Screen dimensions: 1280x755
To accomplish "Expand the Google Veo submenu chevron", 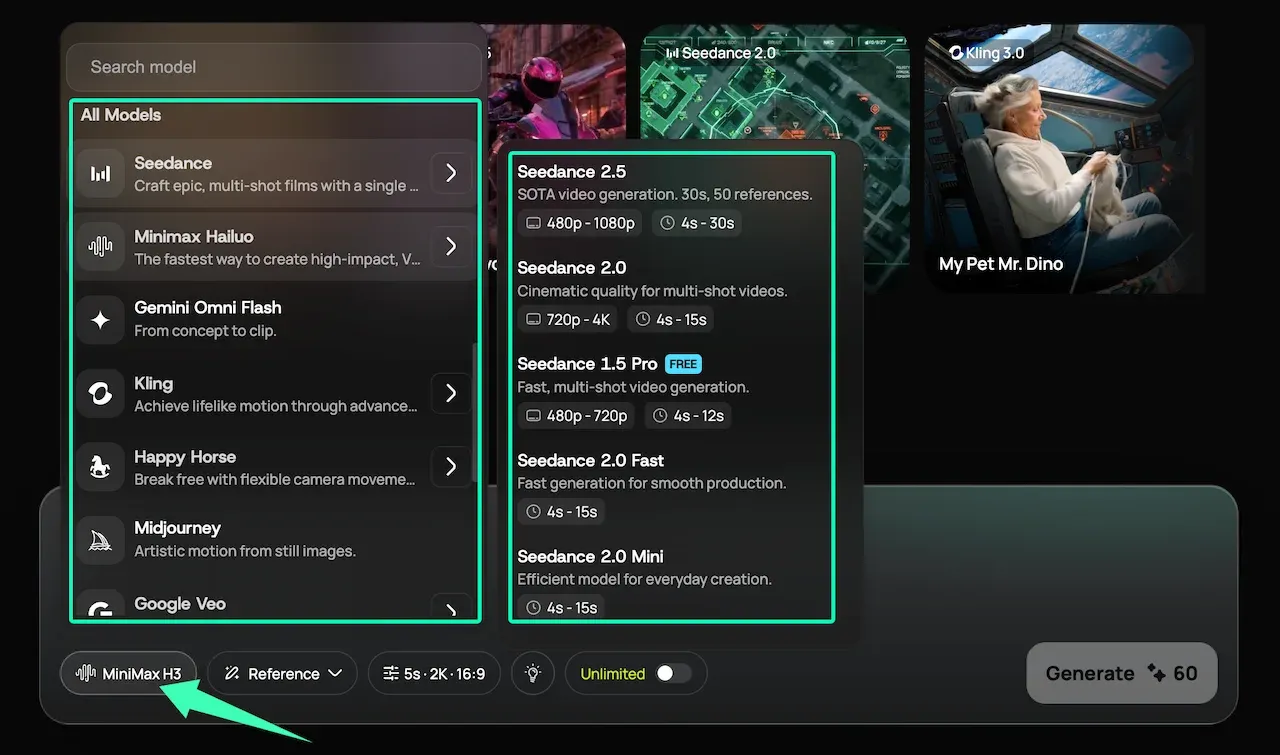I will tap(451, 608).
